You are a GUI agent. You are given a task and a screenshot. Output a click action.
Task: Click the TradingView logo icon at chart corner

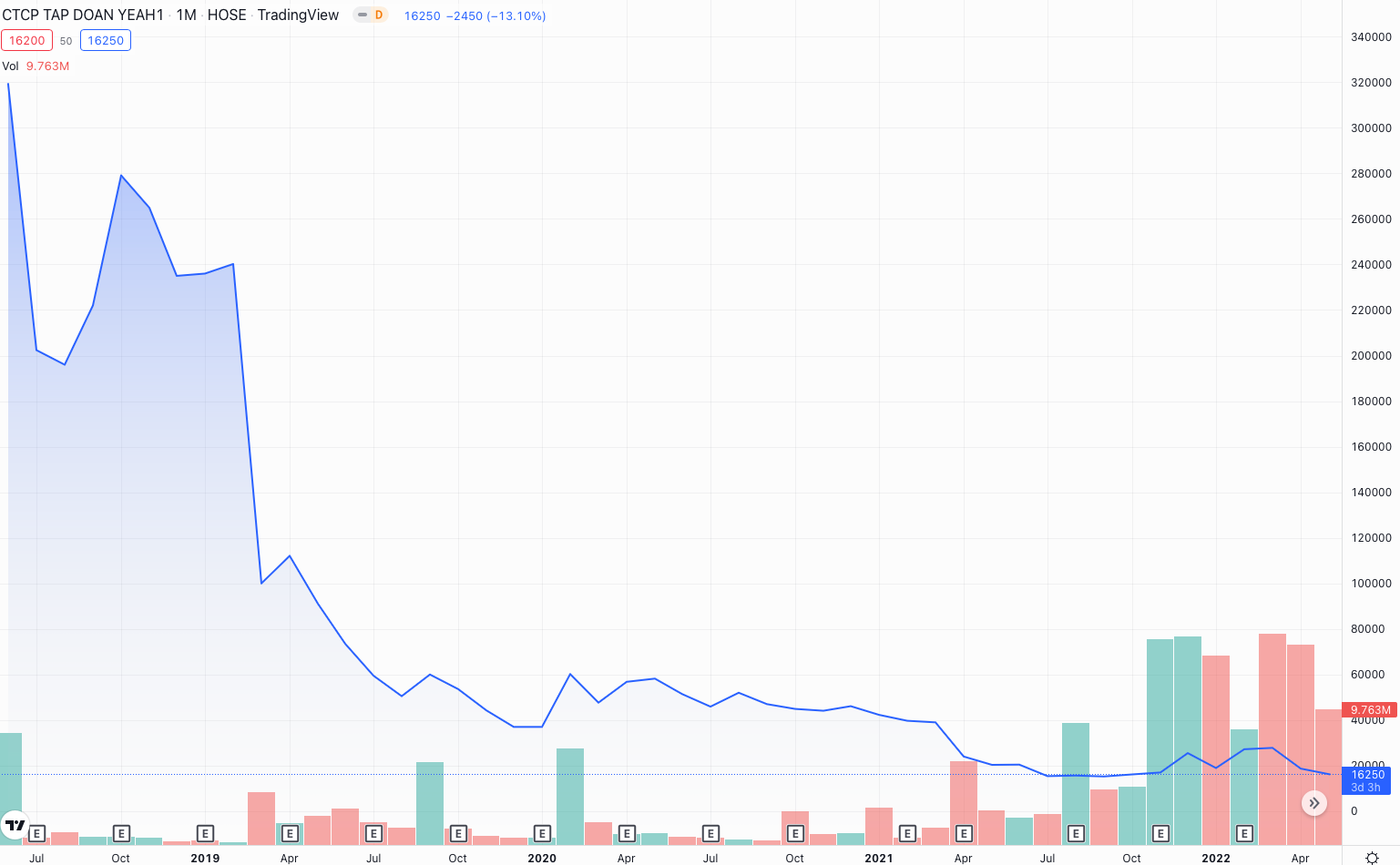15,825
